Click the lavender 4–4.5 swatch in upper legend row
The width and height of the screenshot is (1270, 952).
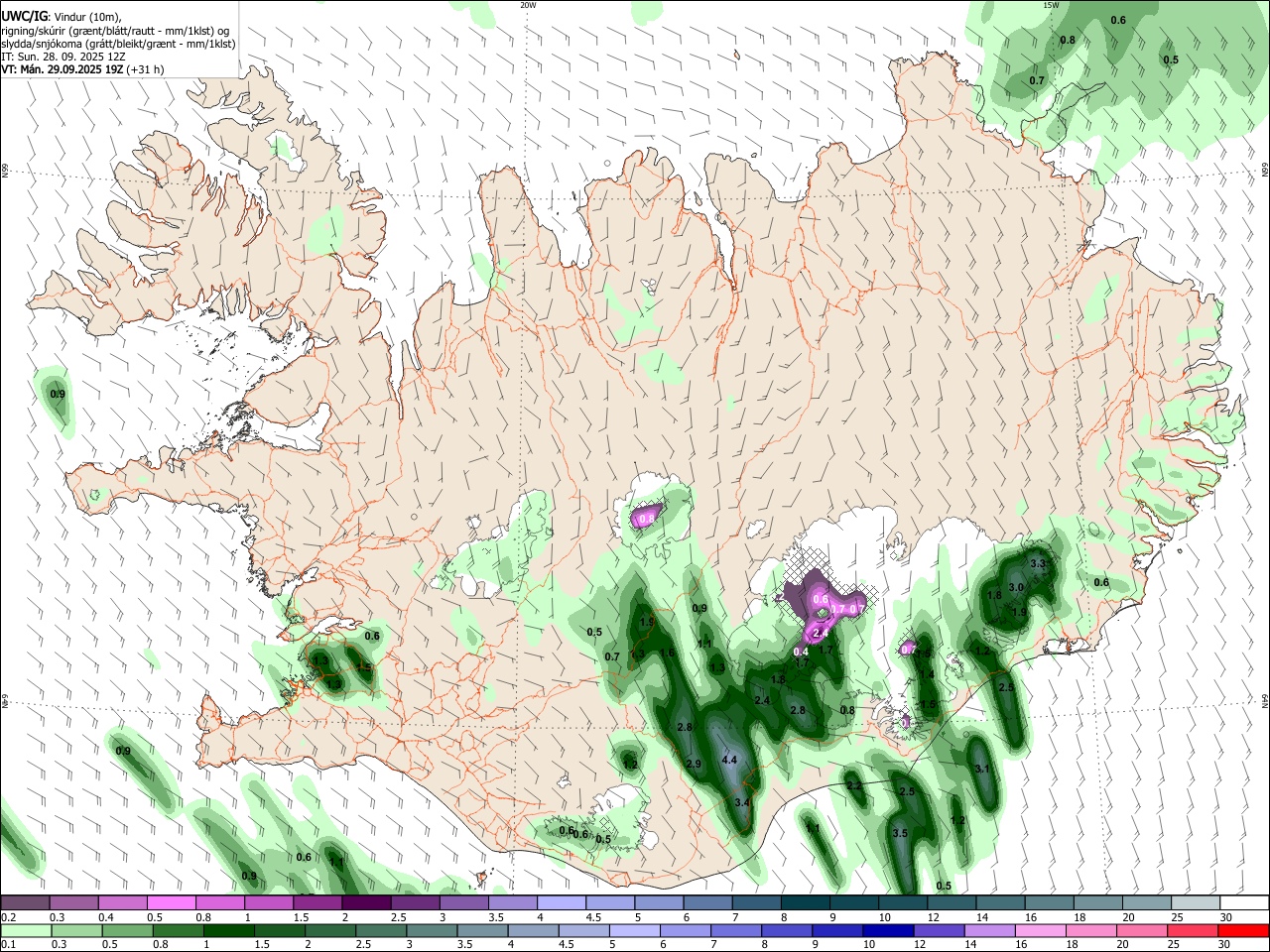click(x=562, y=903)
